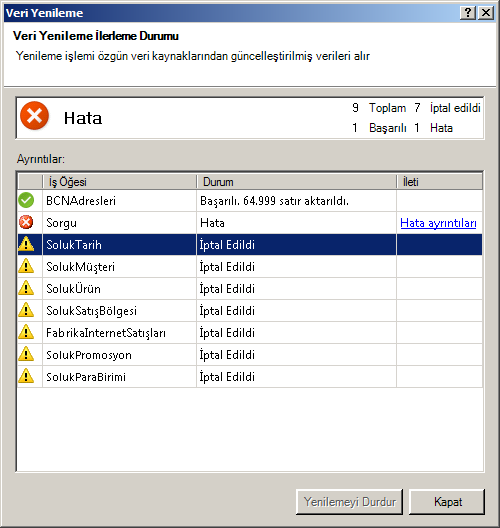Viewport: 500px width, 528px height.
Task: Click the 'Toplam' summary label
Action: [388, 108]
